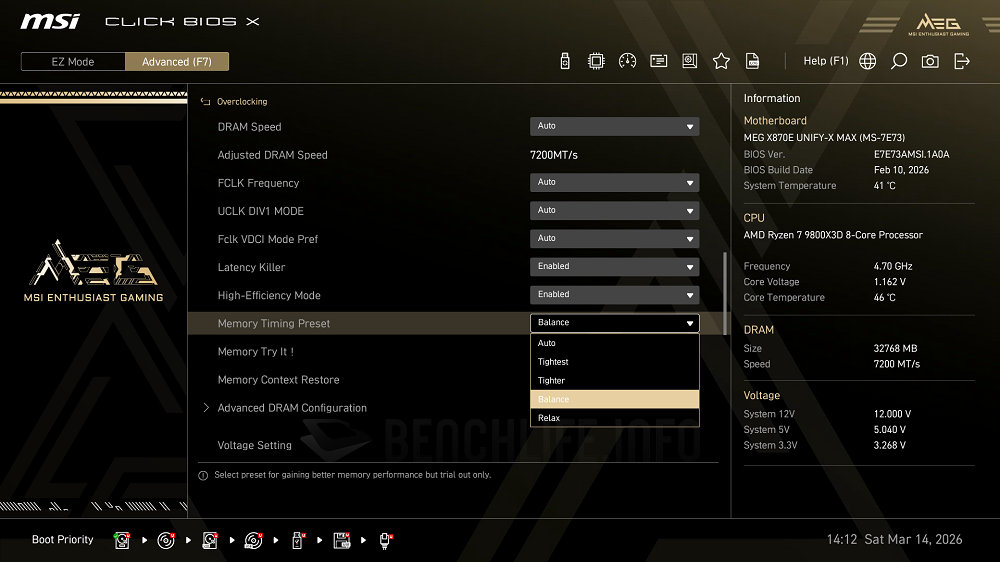Click the DRAM Speed label
The image size is (1000, 562).
pos(249,127)
